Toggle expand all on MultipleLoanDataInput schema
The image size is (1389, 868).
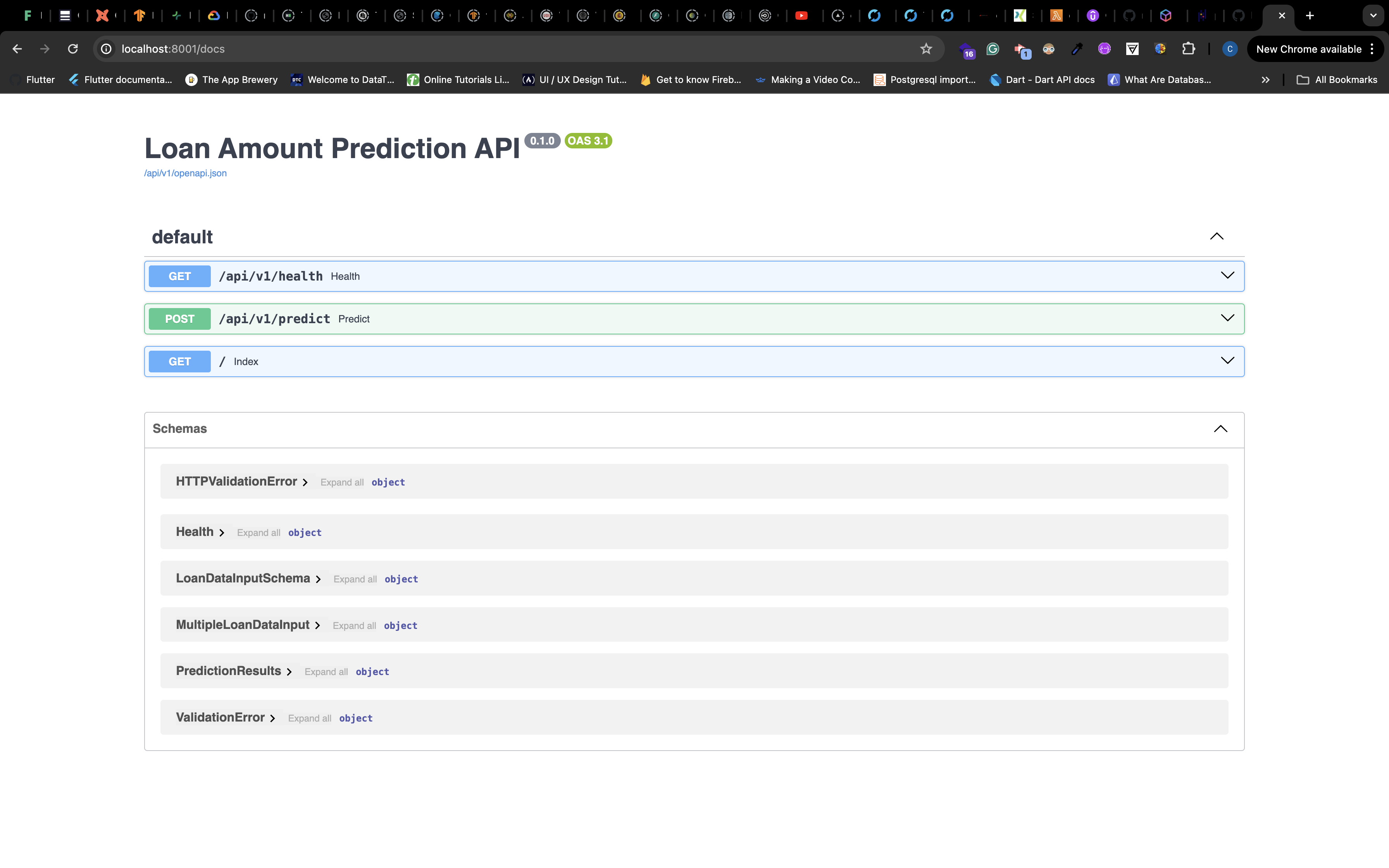(353, 625)
